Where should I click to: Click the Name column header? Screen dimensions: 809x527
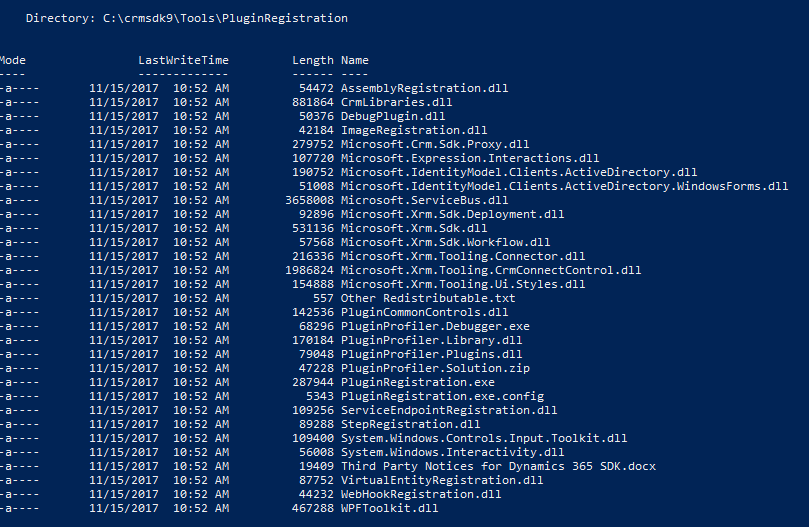point(354,60)
